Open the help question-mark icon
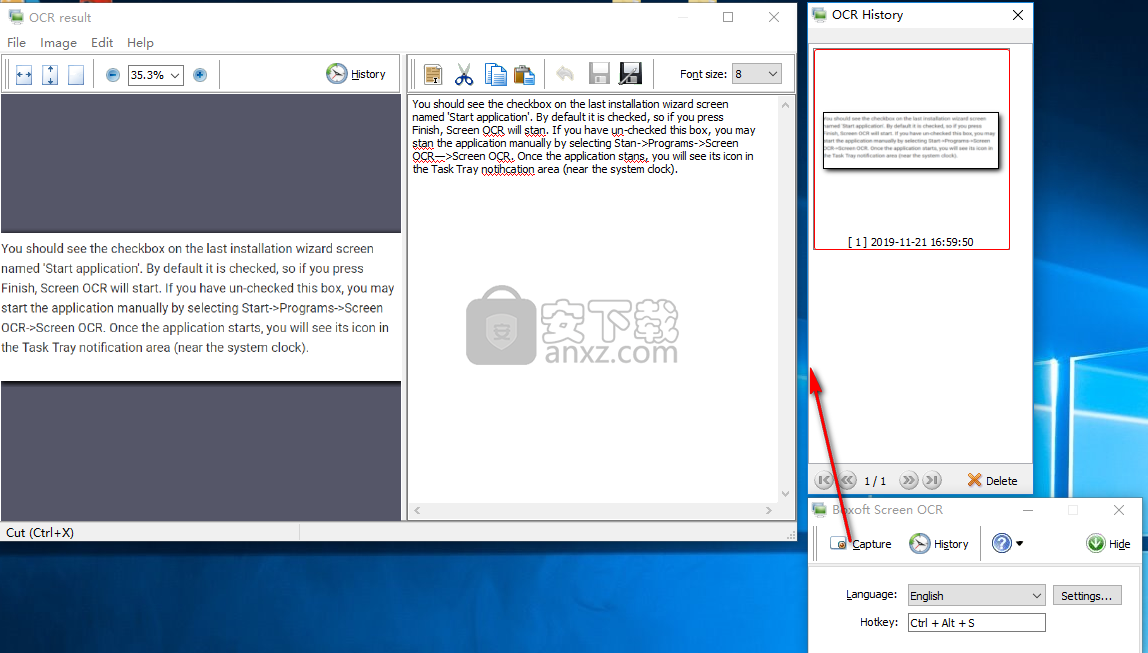 click(x=1002, y=543)
